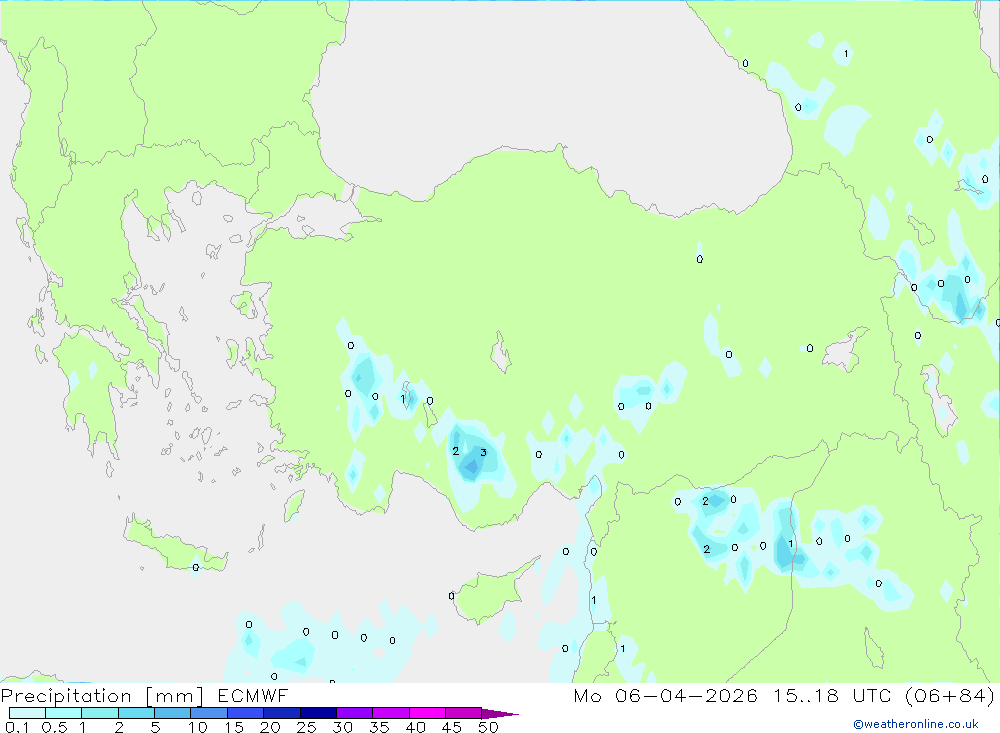Click the '25' legend scale label
Image resolution: width=1000 pixels, height=733 pixels.
[x=307, y=727]
